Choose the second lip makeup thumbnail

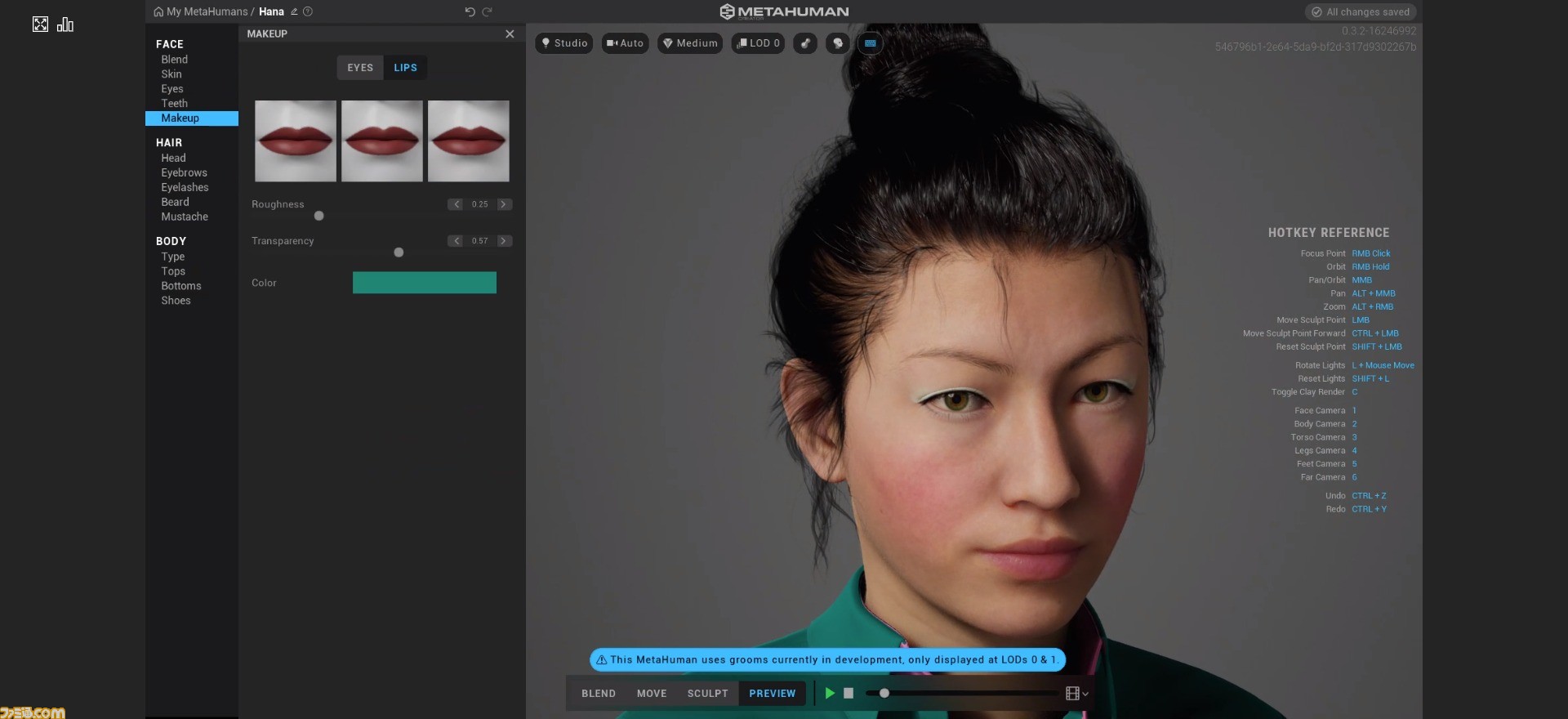tap(382, 141)
